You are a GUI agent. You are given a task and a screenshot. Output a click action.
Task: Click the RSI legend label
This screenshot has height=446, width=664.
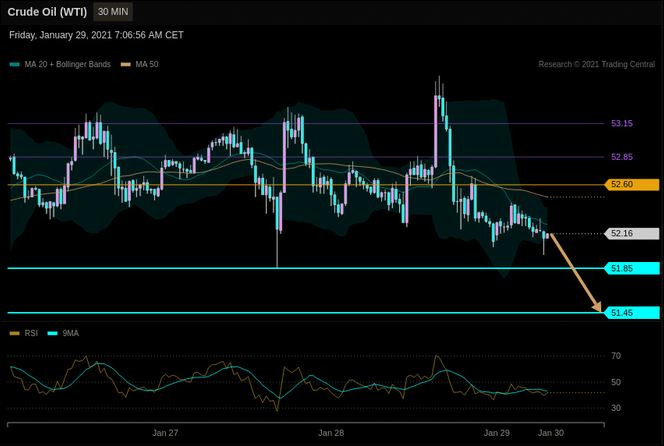click(31, 333)
